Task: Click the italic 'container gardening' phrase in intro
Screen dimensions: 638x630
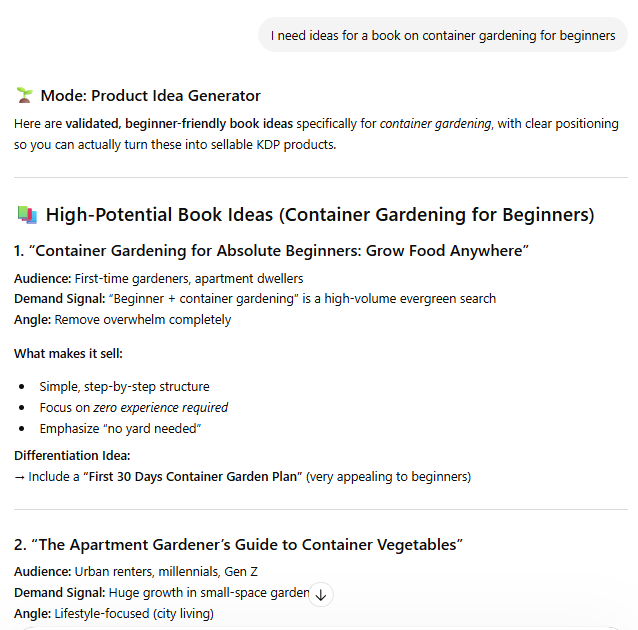Action: [435, 124]
